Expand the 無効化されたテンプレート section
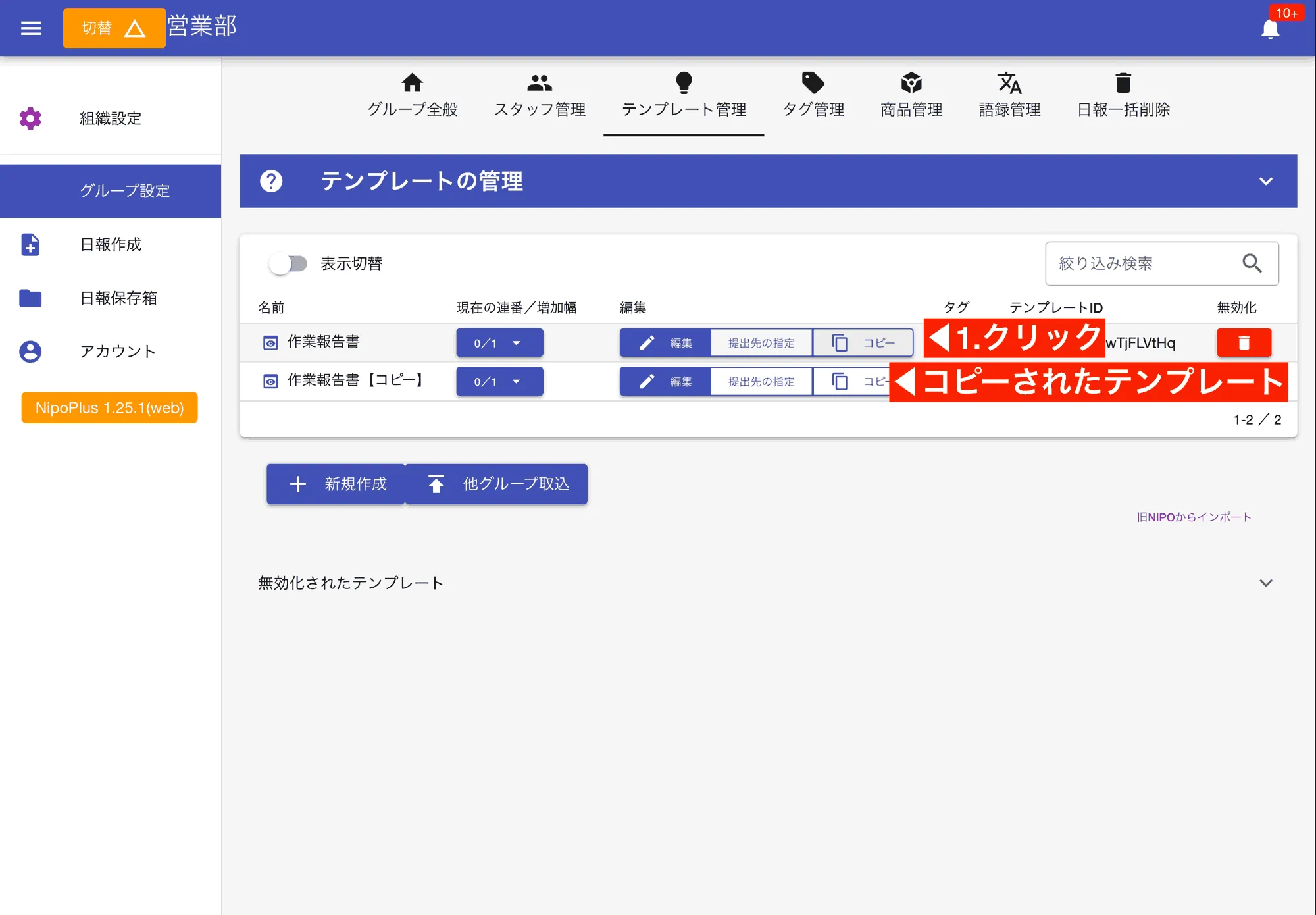The width and height of the screenshot is (1316, 915). coord(1265,582)
